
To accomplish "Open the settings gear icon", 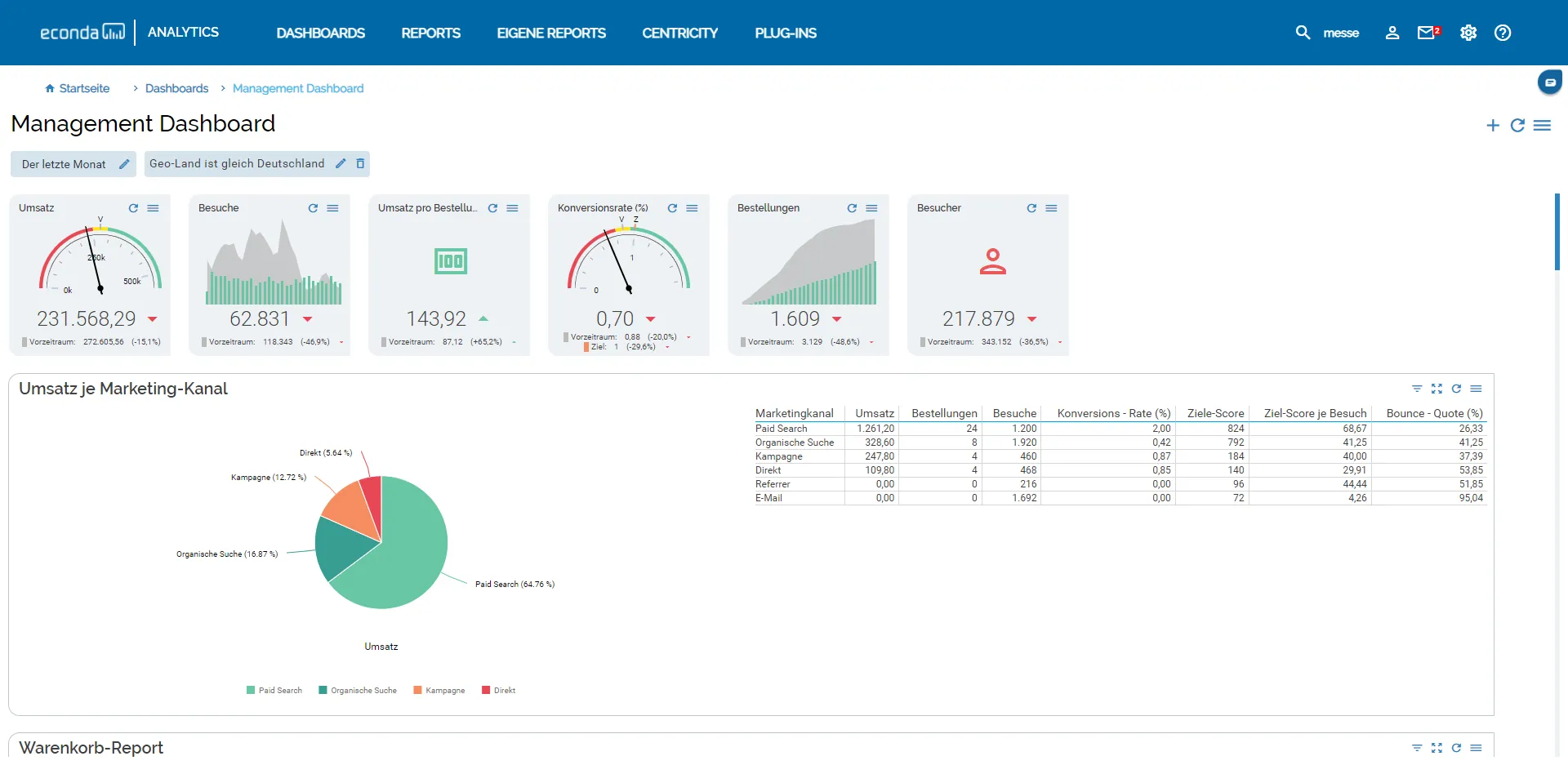I will [x=1468, y=33].
